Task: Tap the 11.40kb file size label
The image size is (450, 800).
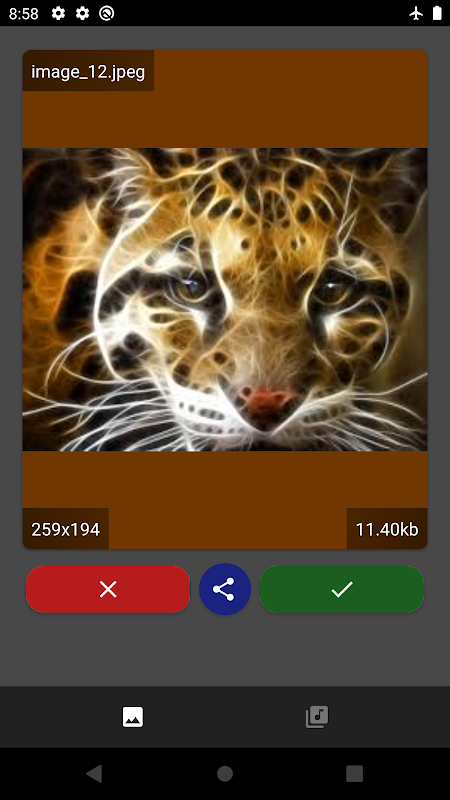Action: (387, 529)
